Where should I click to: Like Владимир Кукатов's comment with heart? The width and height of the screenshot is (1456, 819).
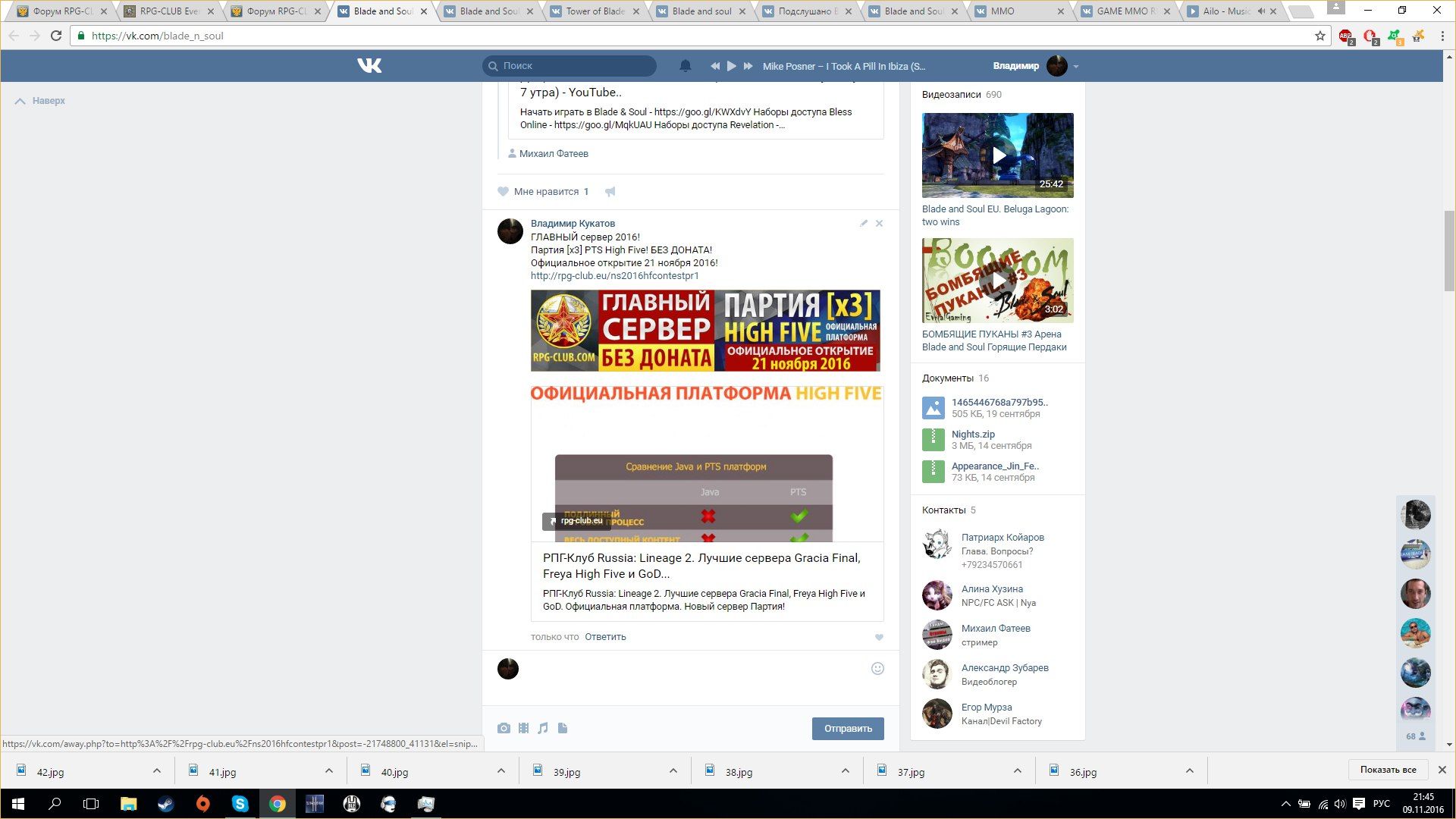(x=879, y=637)
